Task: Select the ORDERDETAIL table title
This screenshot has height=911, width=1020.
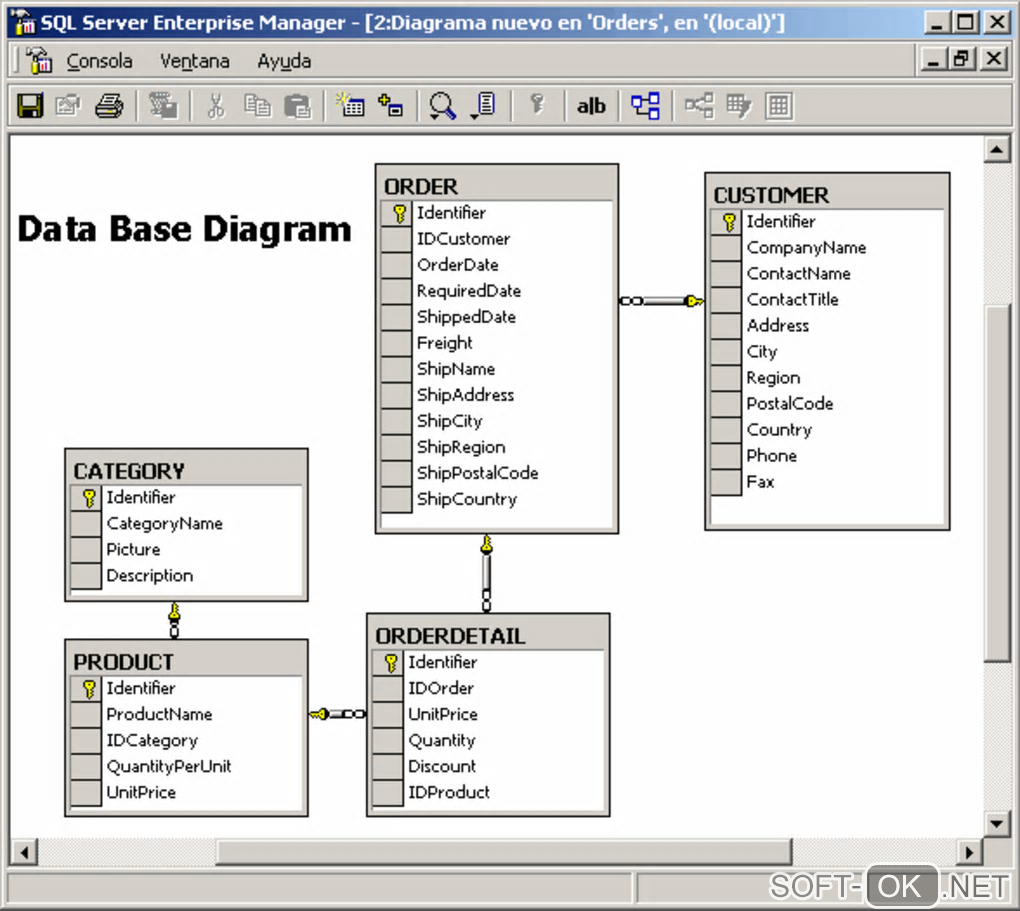Action: 450,636
